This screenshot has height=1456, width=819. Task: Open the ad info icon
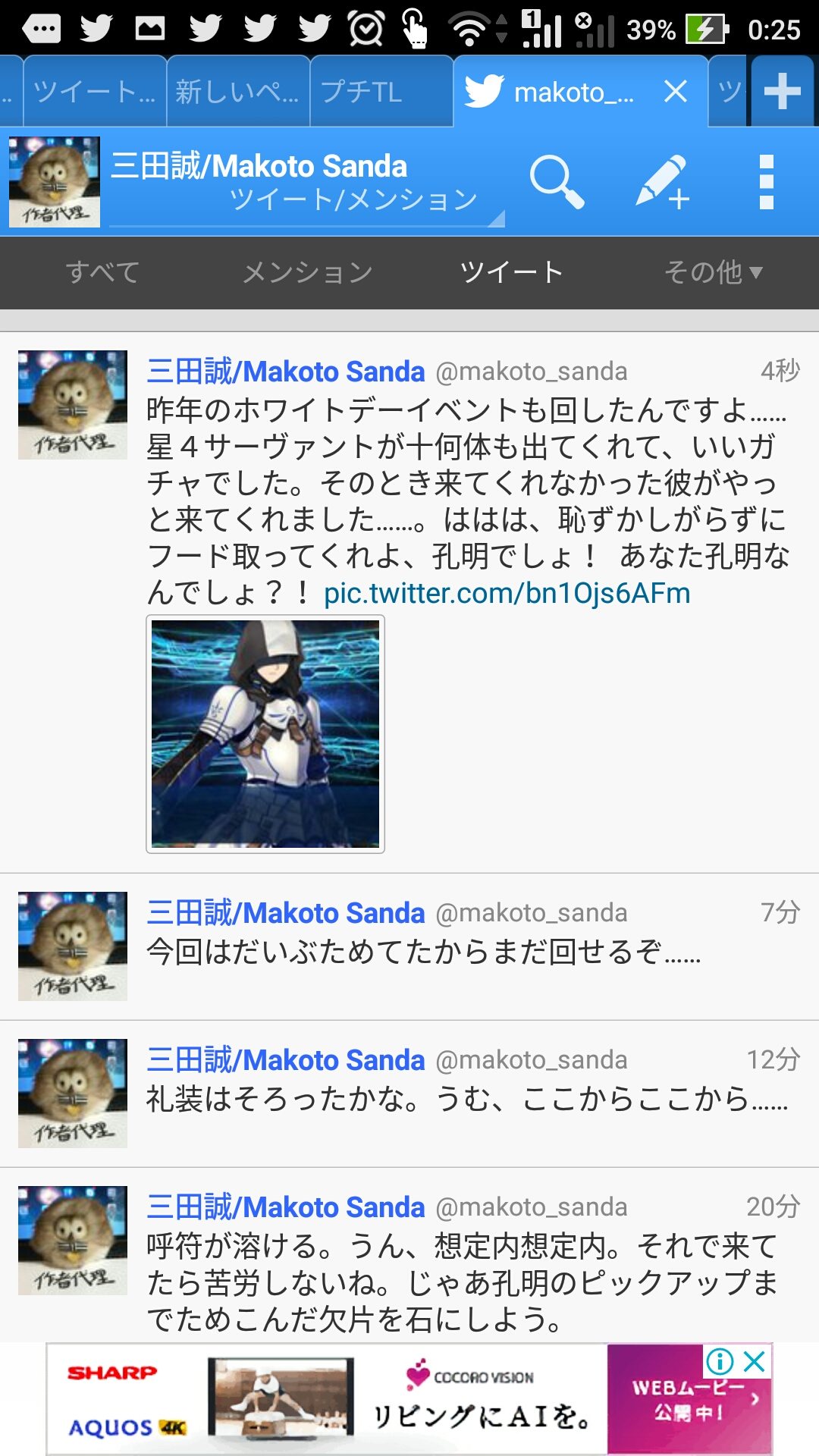click(x=720, y=1362)
